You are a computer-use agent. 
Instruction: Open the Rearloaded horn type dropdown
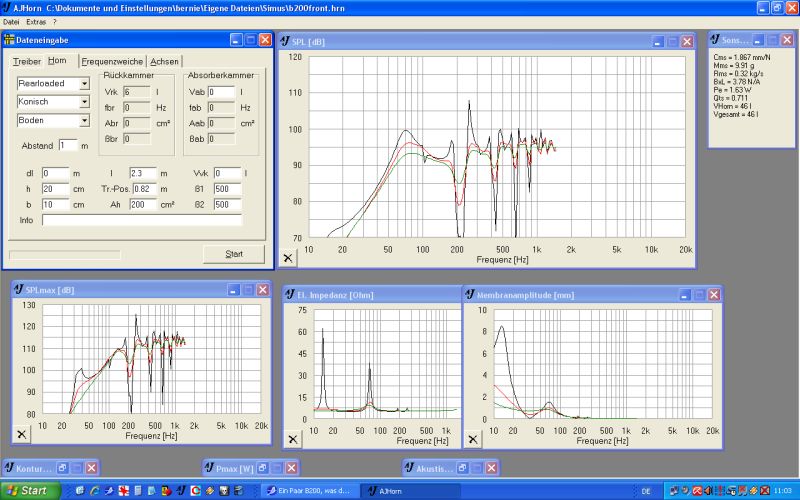tap(84, 84)
